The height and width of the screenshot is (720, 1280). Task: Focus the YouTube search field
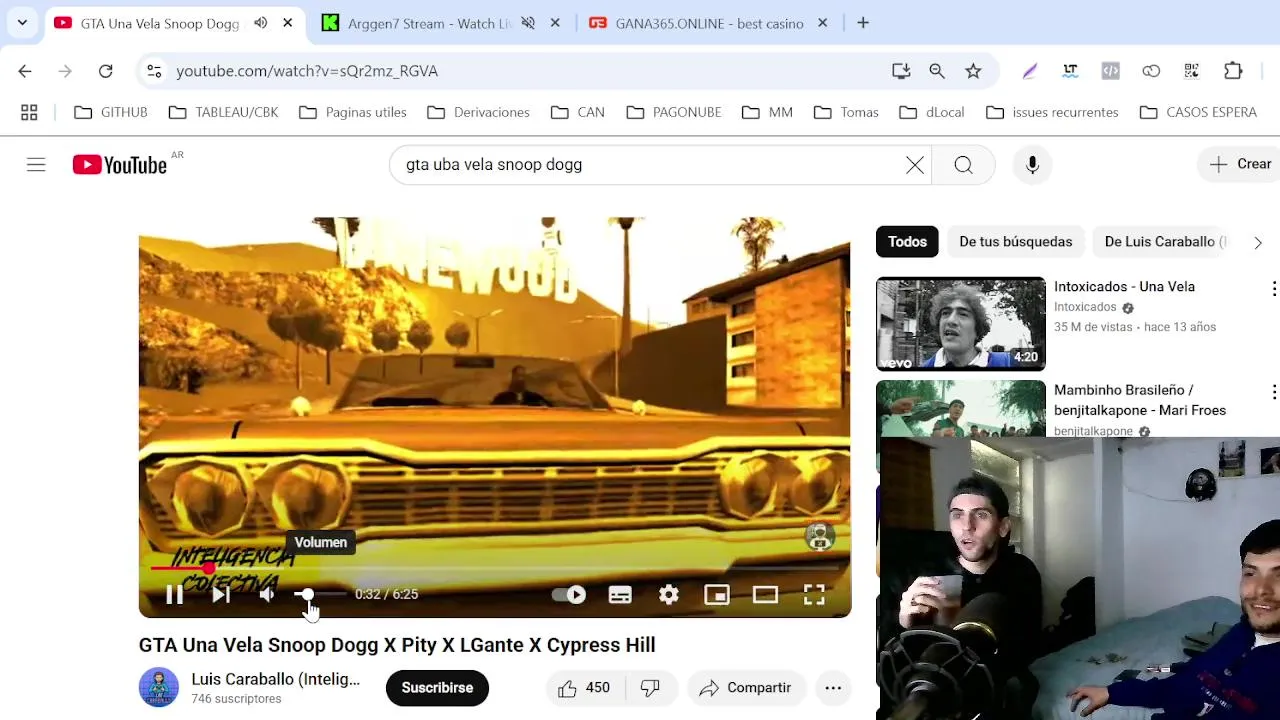tap(650, 165)
